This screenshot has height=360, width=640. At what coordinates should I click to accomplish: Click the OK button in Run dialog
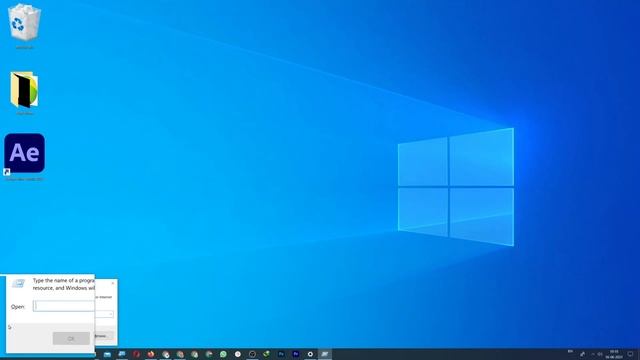click(x=71, y=338)
